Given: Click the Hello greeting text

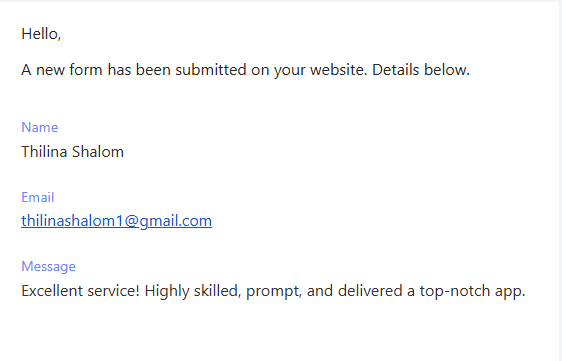Looking at the screenshot, I should (x=41, y=34).
